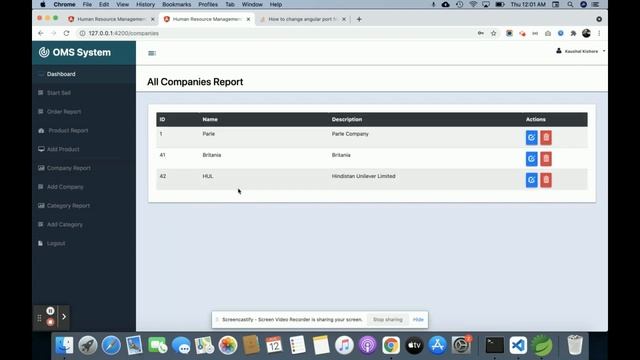Open Finder from the dock
The image size is (640, 360).
point(64,345)
